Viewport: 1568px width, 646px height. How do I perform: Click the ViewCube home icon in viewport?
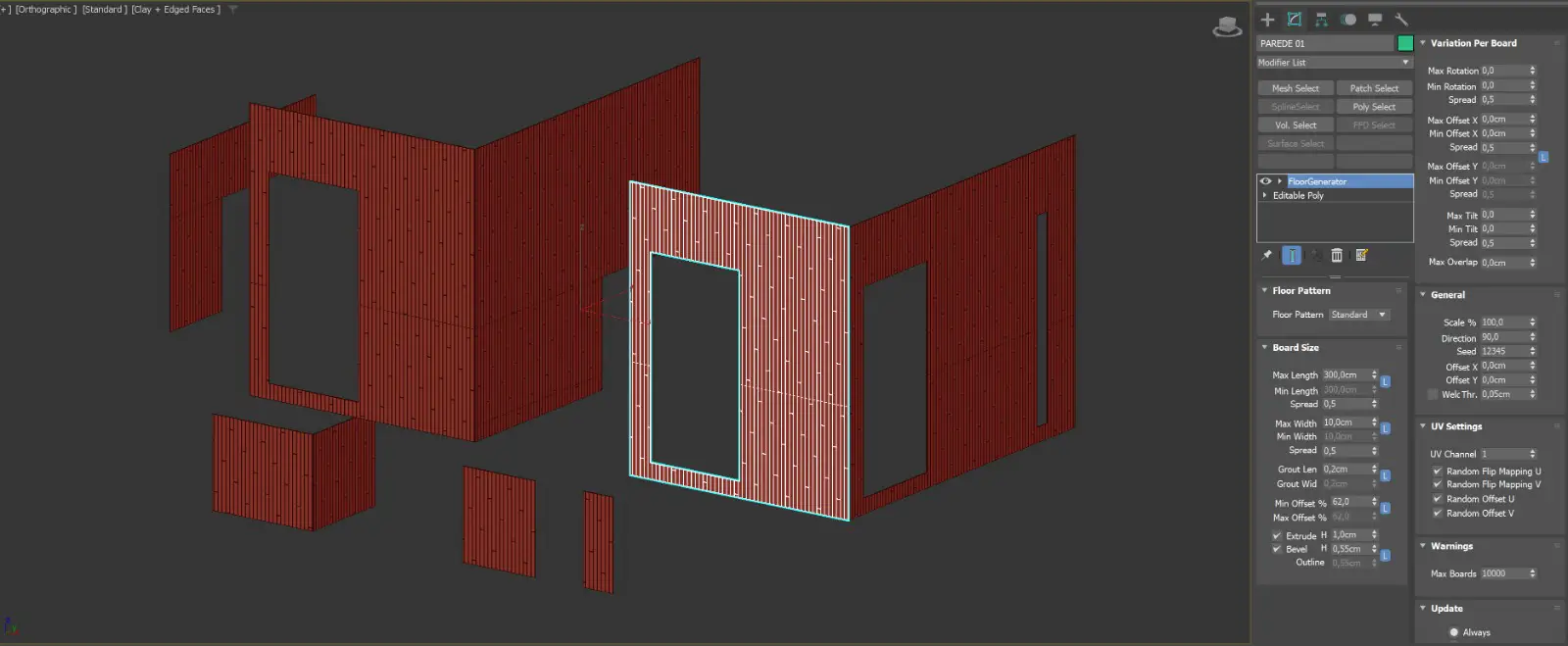click(1227, 26)
